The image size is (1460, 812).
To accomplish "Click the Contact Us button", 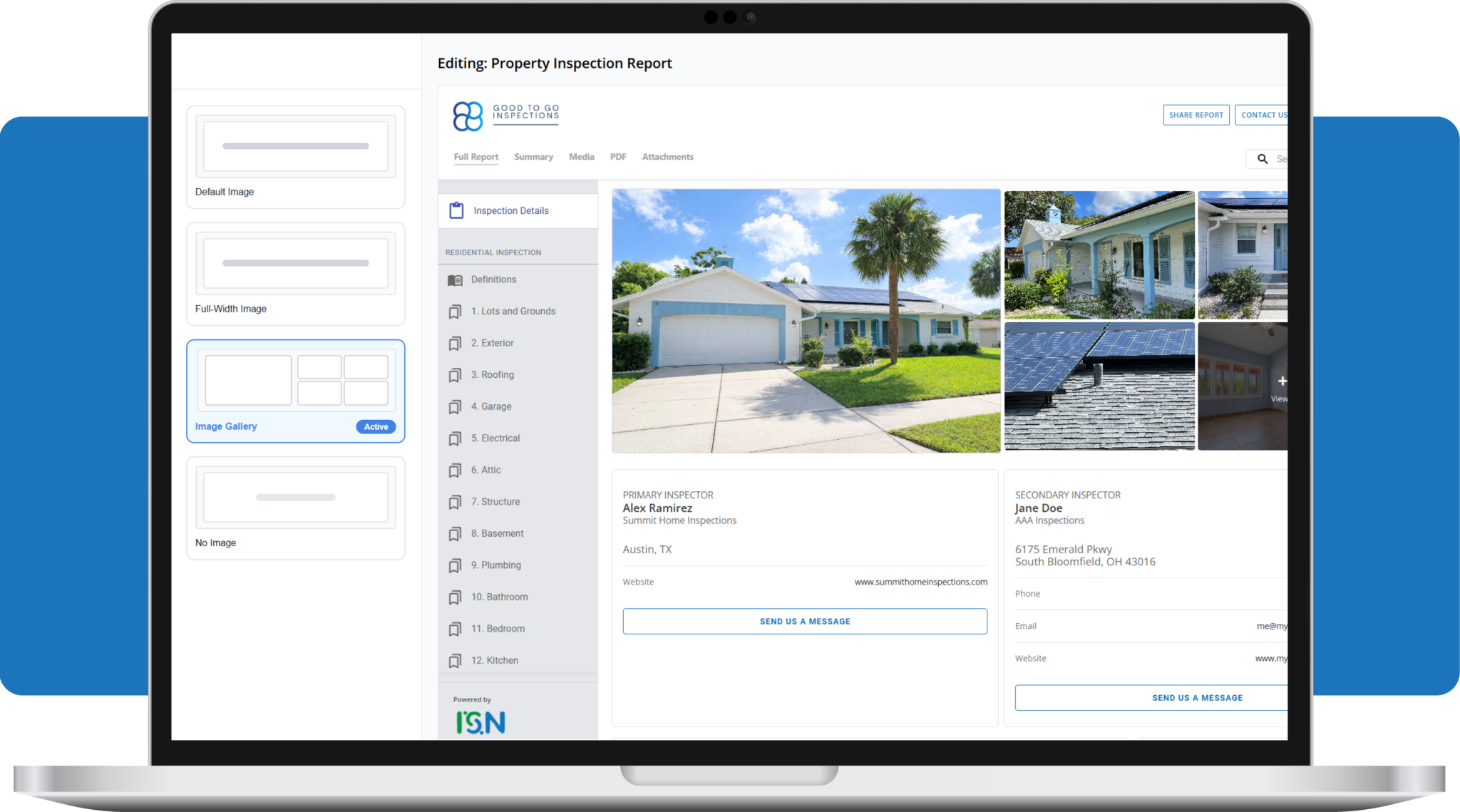I will [x=1262, y=115].
